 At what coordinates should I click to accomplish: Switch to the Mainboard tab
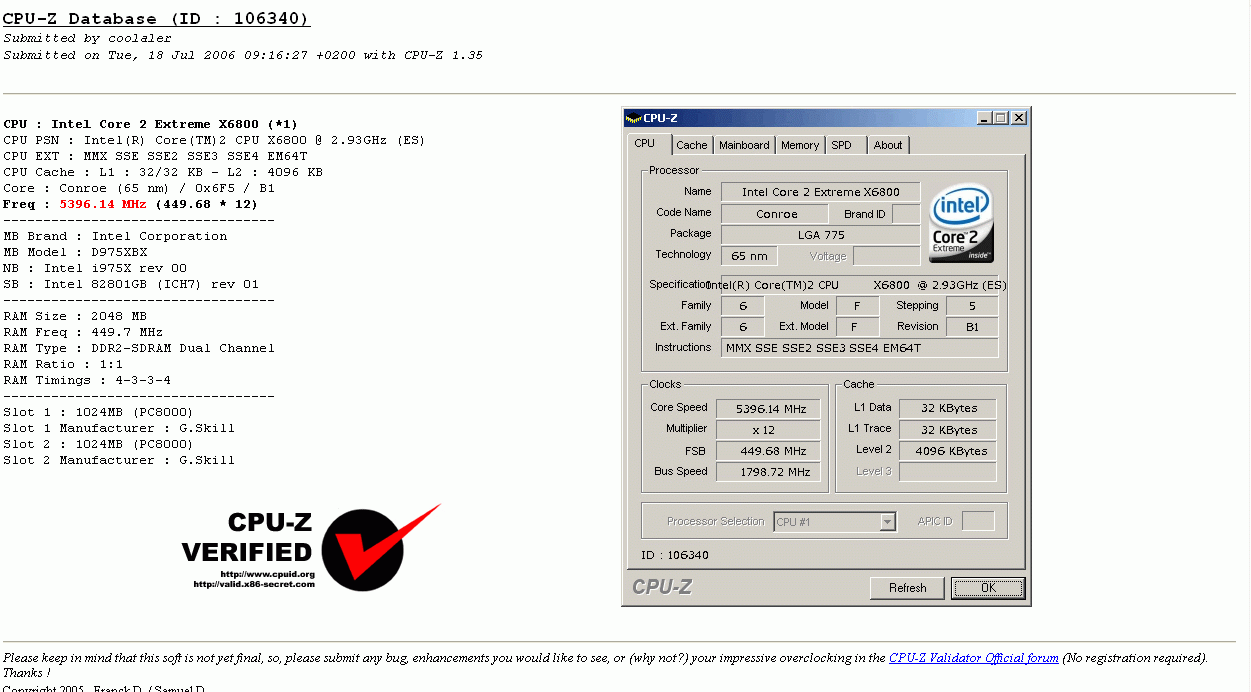pyautogui.click(x=744, y=145)
